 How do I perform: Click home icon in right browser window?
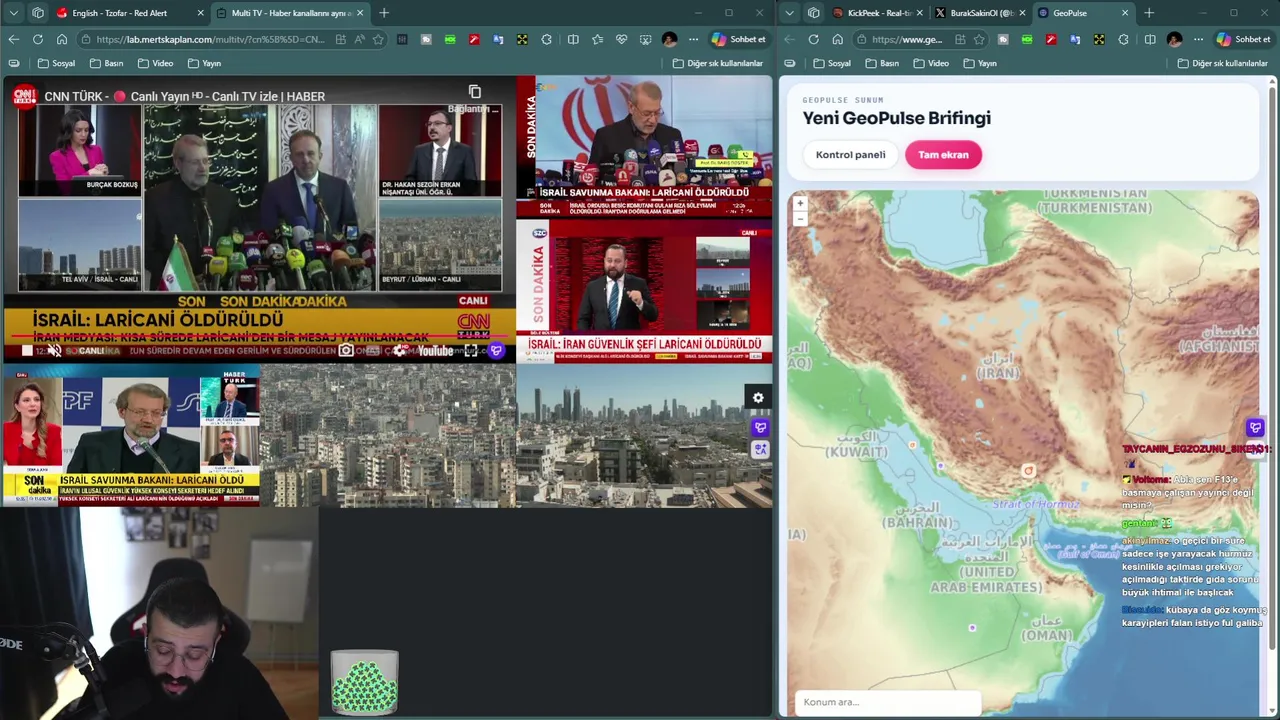pyautogui.click(x=837, y=39)
